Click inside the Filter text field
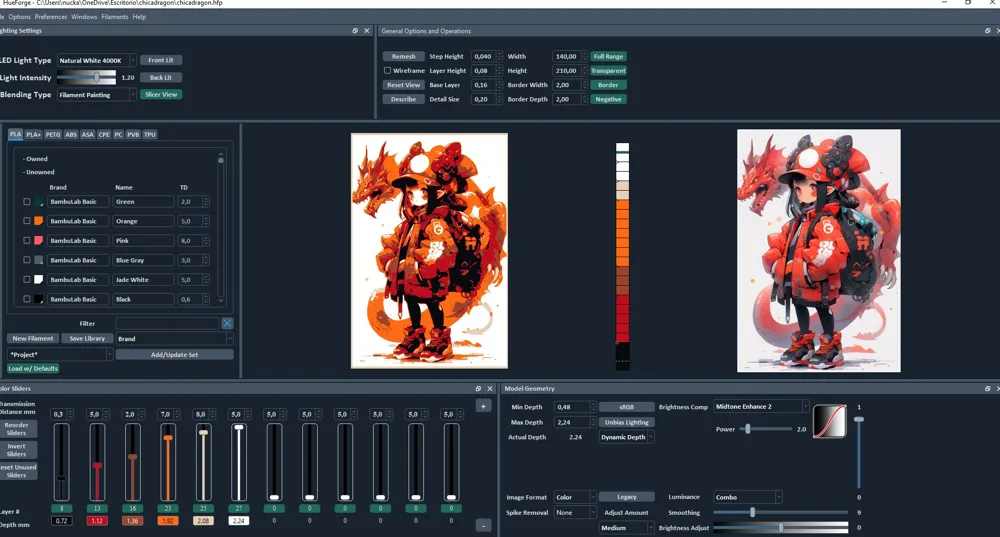 (x=168, y=323)
